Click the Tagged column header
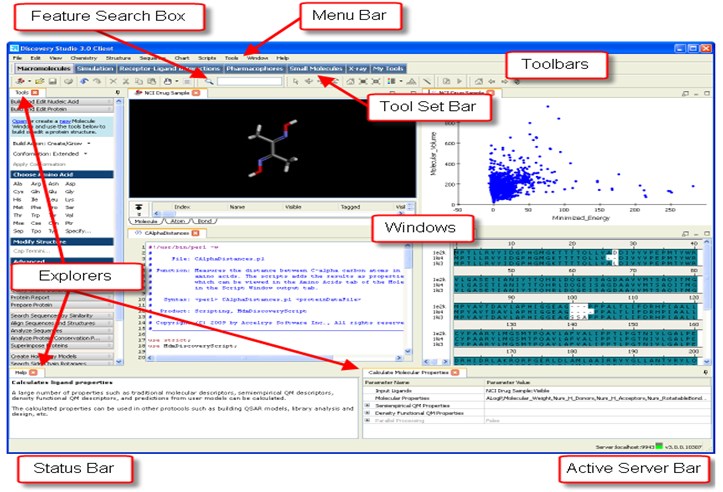This screenshot has height=492, width=723. click(350, 207)
